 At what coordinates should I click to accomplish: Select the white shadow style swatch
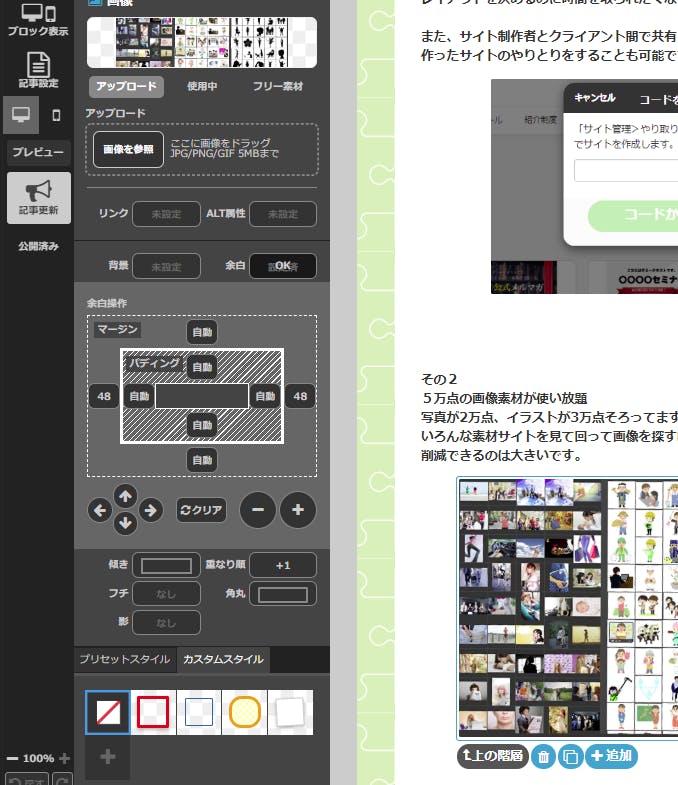290,712
